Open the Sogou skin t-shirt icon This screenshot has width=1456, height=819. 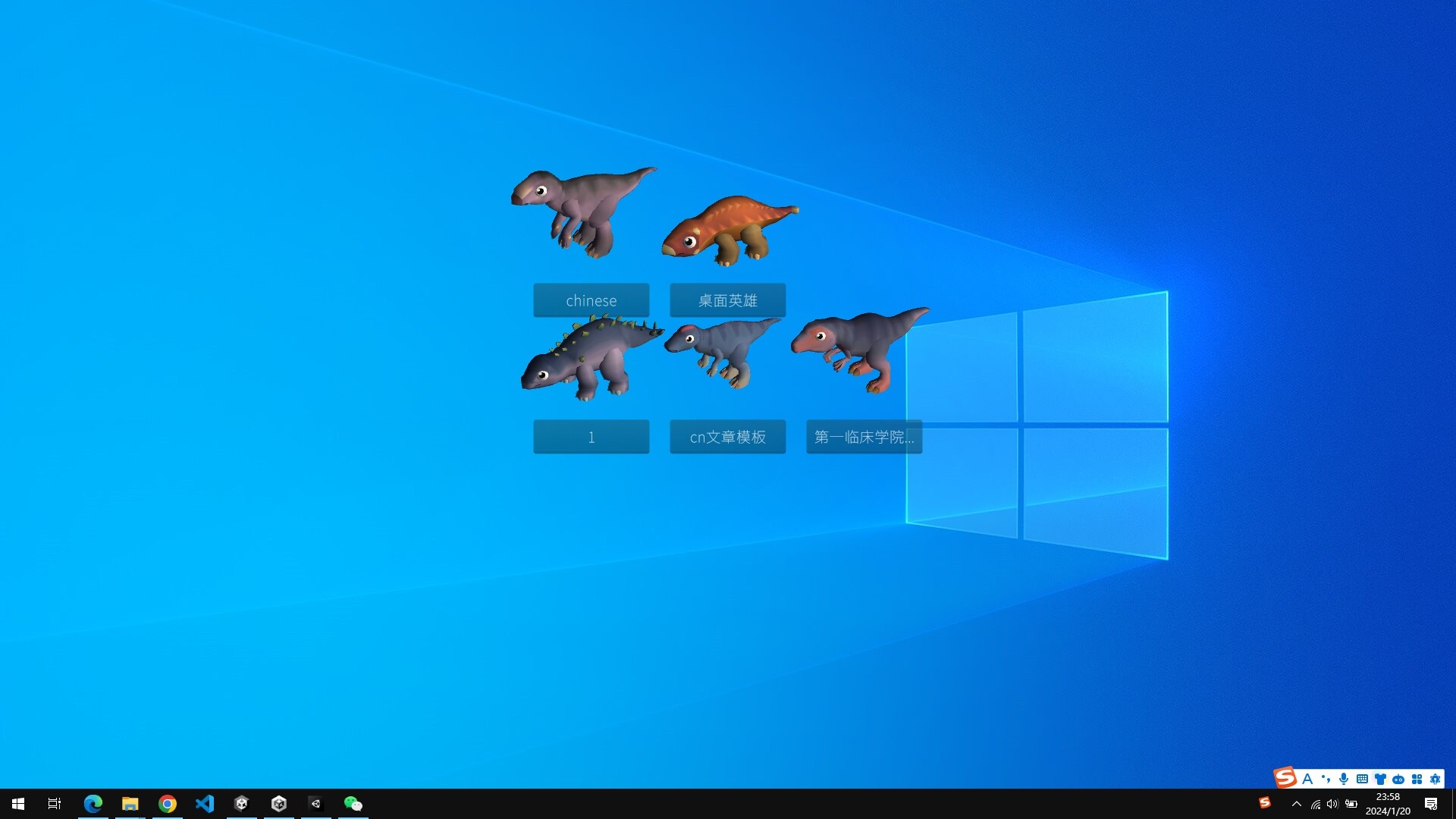coord(1380,779)
